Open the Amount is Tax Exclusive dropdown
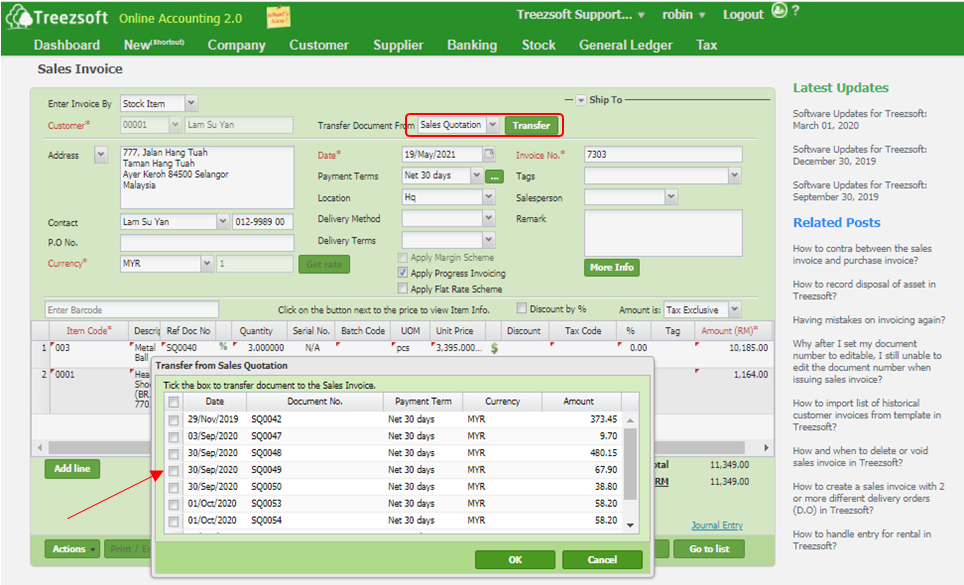Viewport: 964px width, 585px height. point(735,310)
